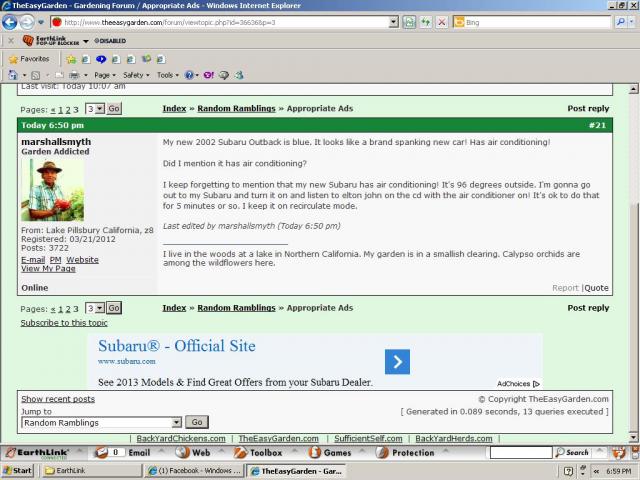This screenshot has width=640, height=480.
Task: Click Subscribe to this topic
Action: (x=64, y=323)
